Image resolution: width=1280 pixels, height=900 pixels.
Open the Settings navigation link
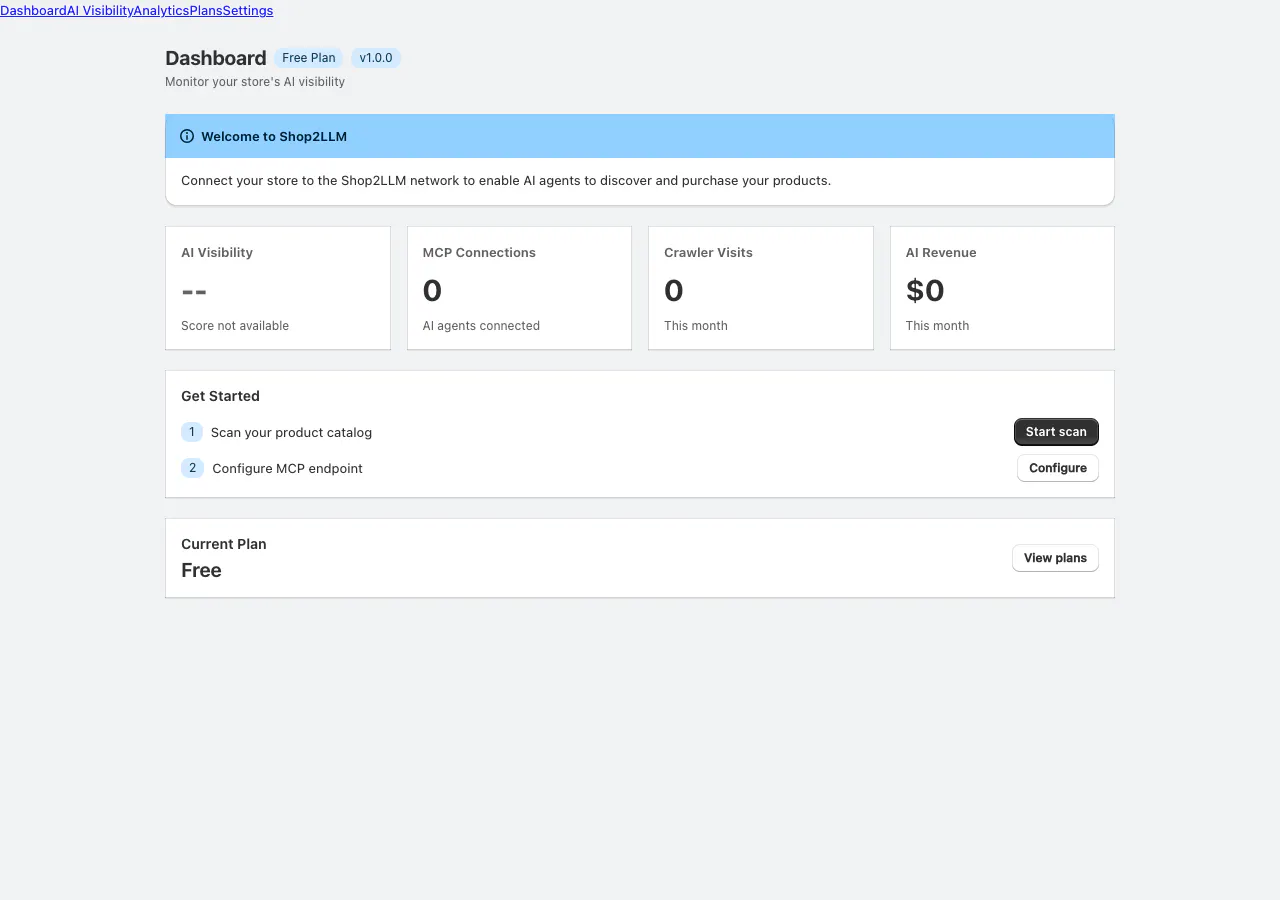pos(247,10)
